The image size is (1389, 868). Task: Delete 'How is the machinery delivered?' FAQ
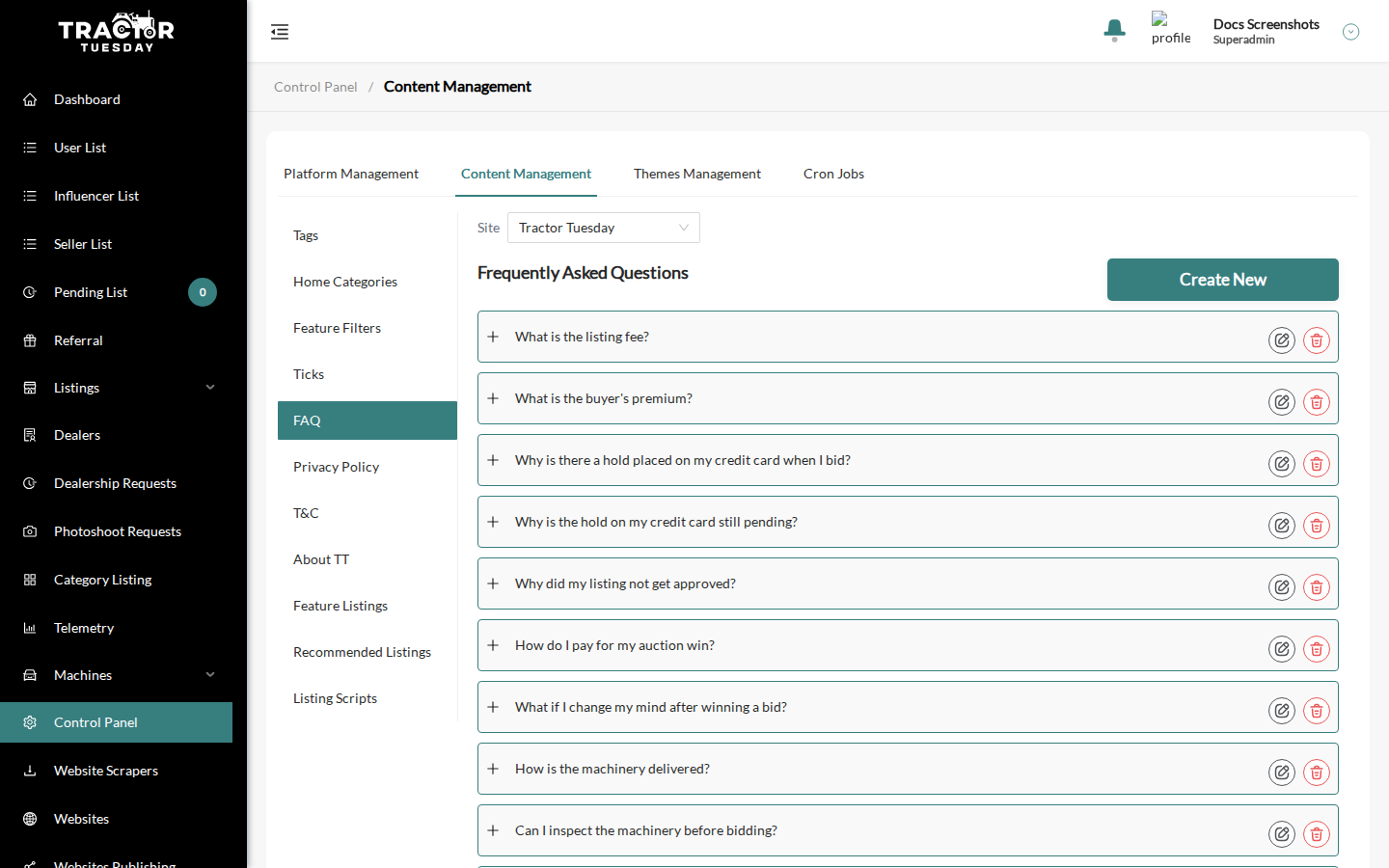[1317, 773]
